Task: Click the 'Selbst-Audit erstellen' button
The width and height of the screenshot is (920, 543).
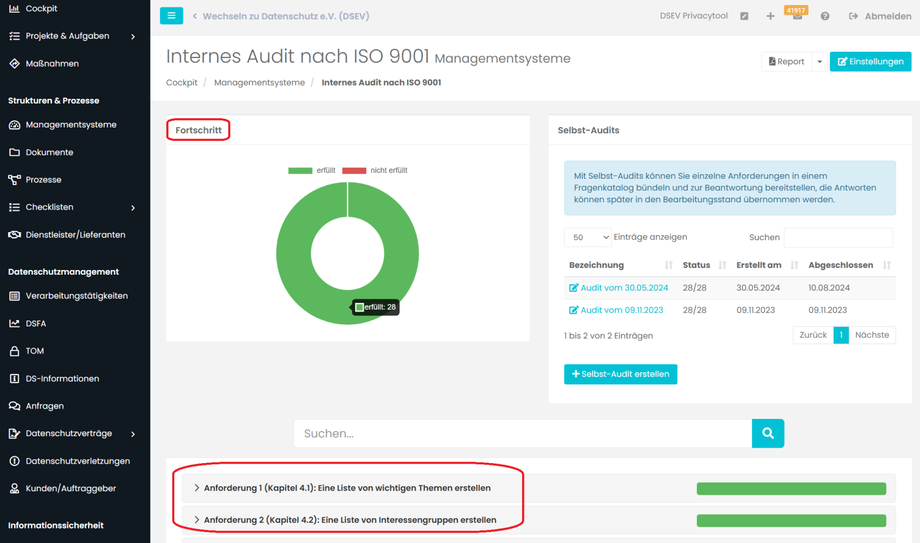Action: (x=620, y=374)
